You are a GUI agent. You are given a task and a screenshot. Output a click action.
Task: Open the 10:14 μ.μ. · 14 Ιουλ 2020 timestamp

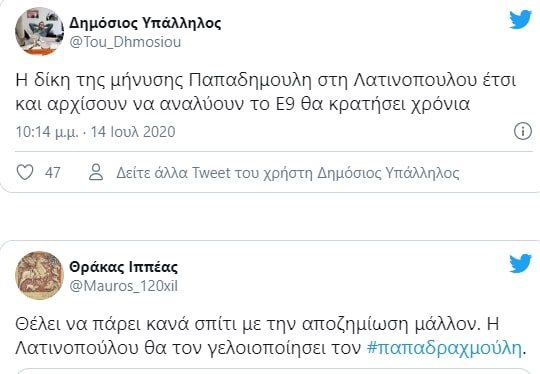(95, 132)
